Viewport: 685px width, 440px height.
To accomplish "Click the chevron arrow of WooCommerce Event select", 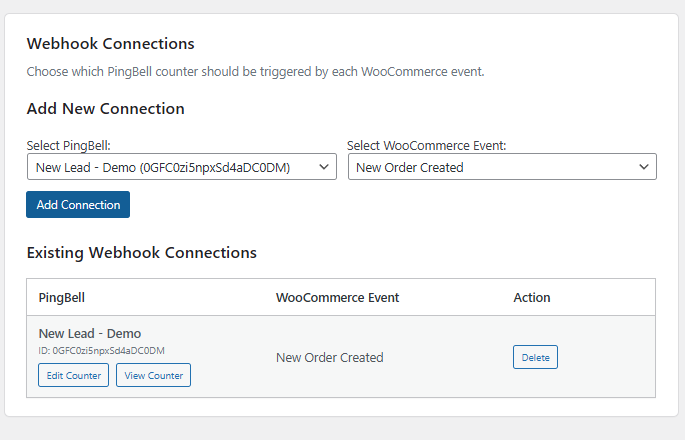I will click(644, 167).
